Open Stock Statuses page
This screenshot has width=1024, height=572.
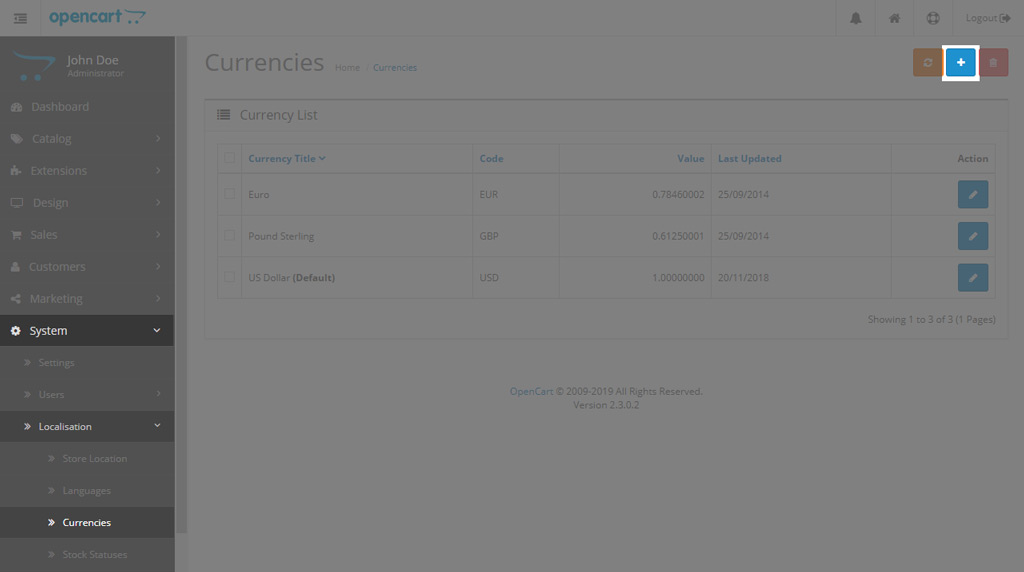coord(87,554)
